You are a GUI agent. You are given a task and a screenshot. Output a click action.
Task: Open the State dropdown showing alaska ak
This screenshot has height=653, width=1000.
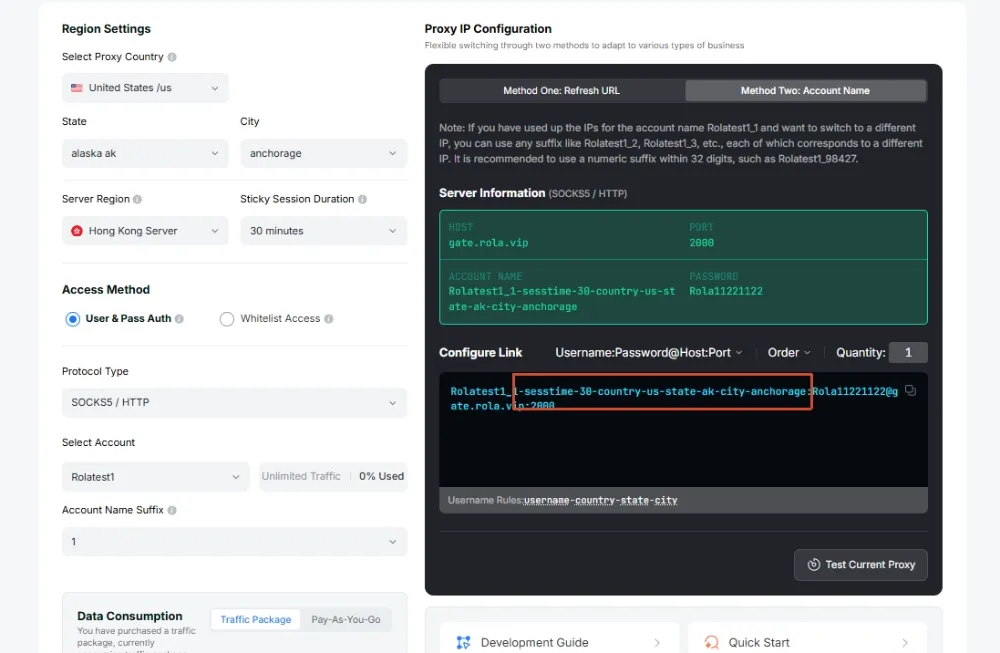(145, 154)
